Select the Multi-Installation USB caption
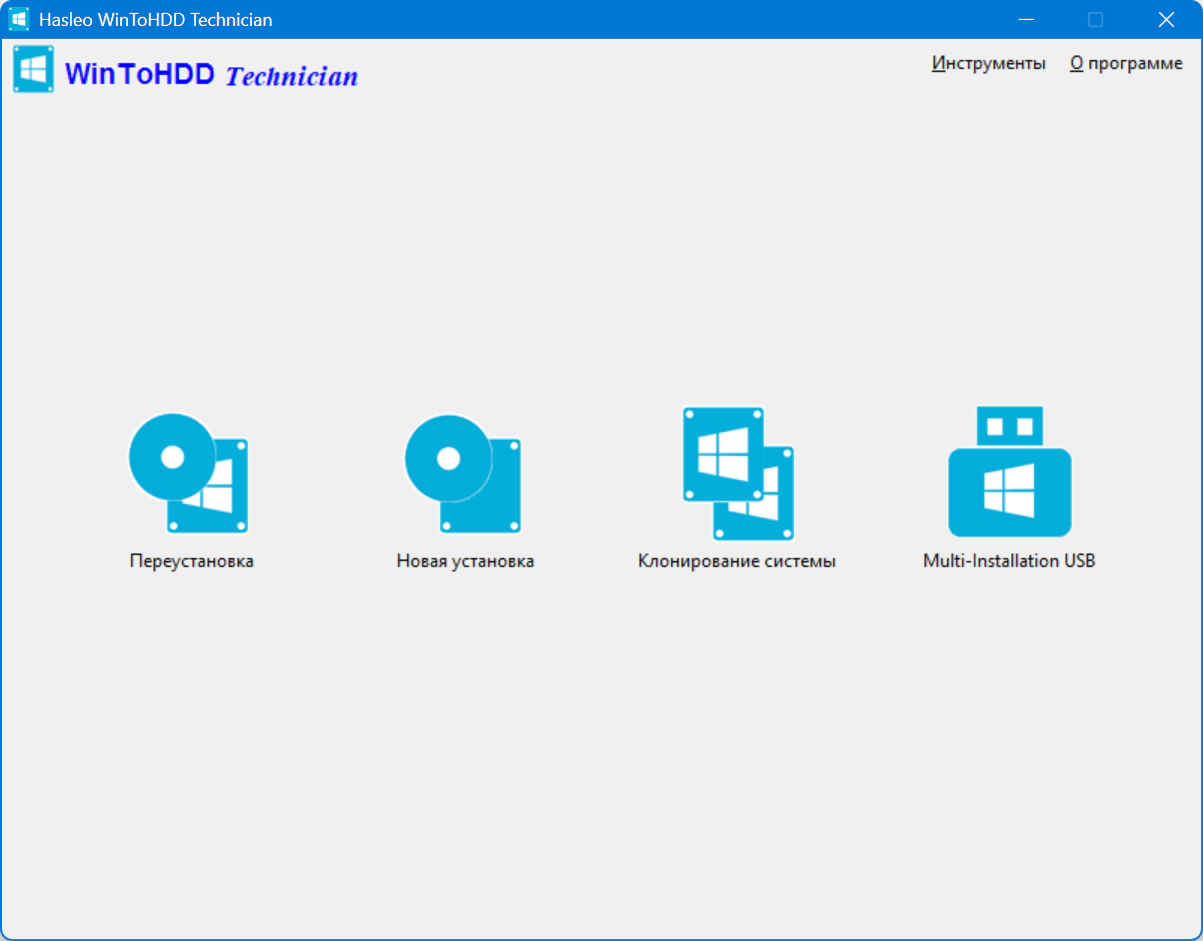 tap(1009, 561)
